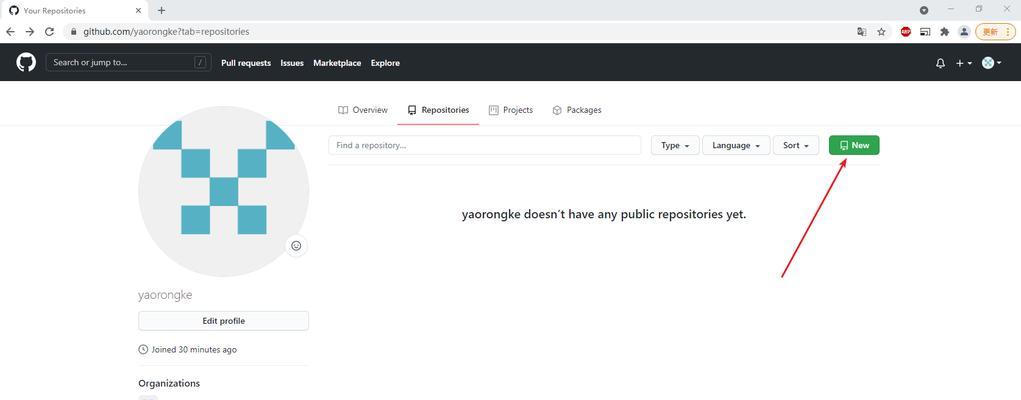Go back with browser back arrow
Image resolution: width=1021 pixels, height=400 pixels.
10,31
